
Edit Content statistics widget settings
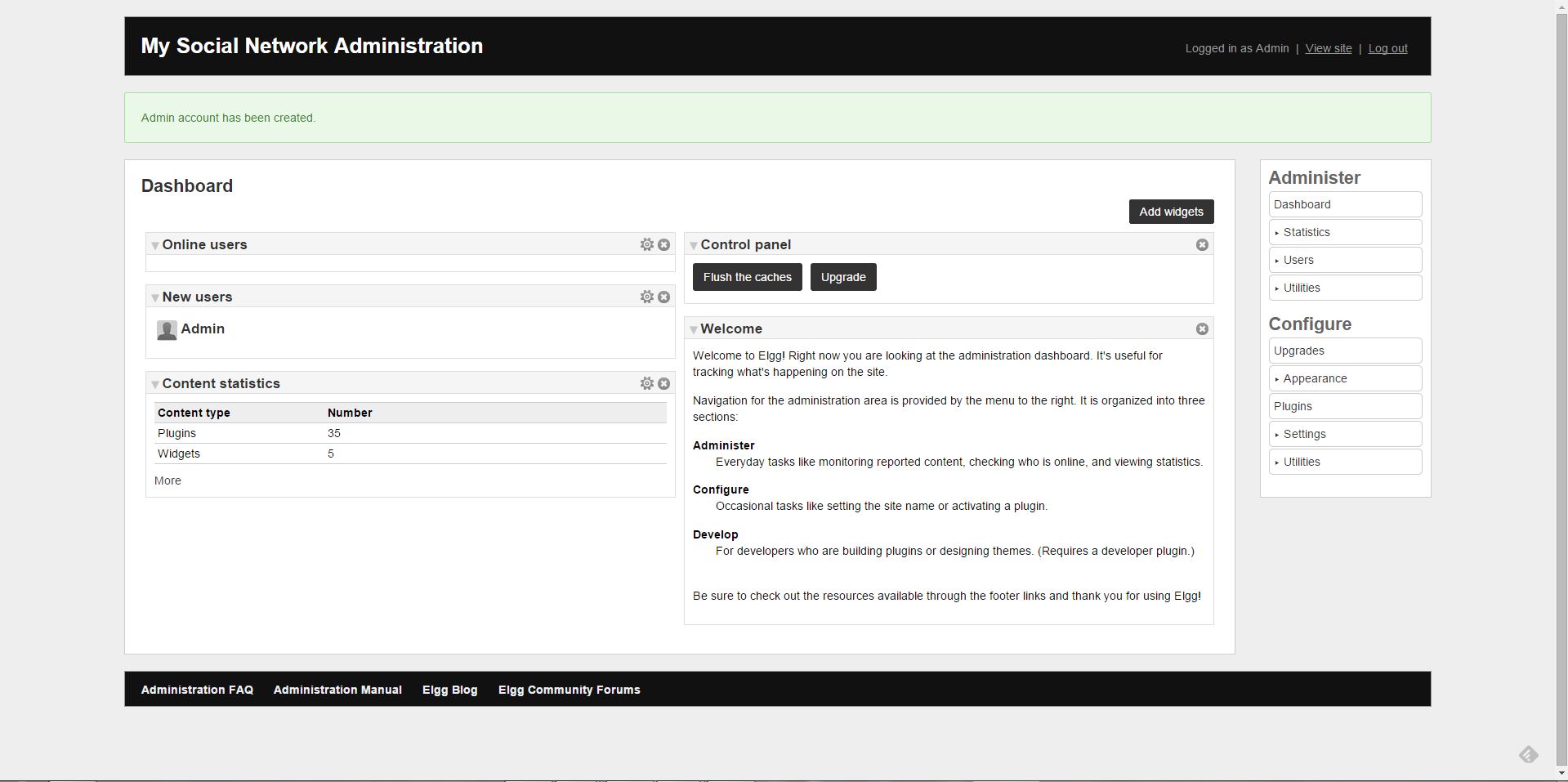(x=646, y=383)
